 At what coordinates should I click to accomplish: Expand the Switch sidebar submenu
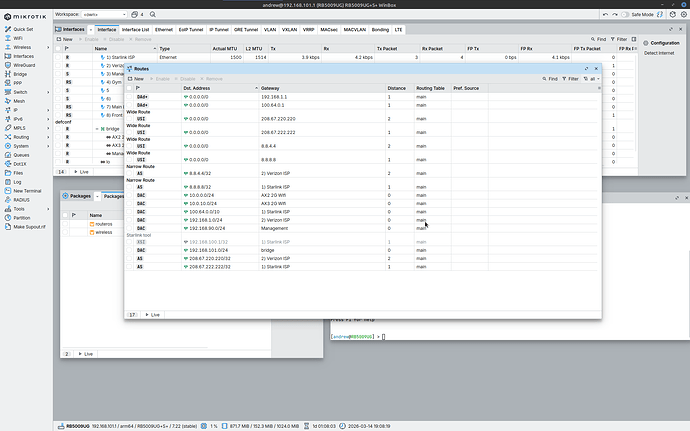[x=48, y=92]
